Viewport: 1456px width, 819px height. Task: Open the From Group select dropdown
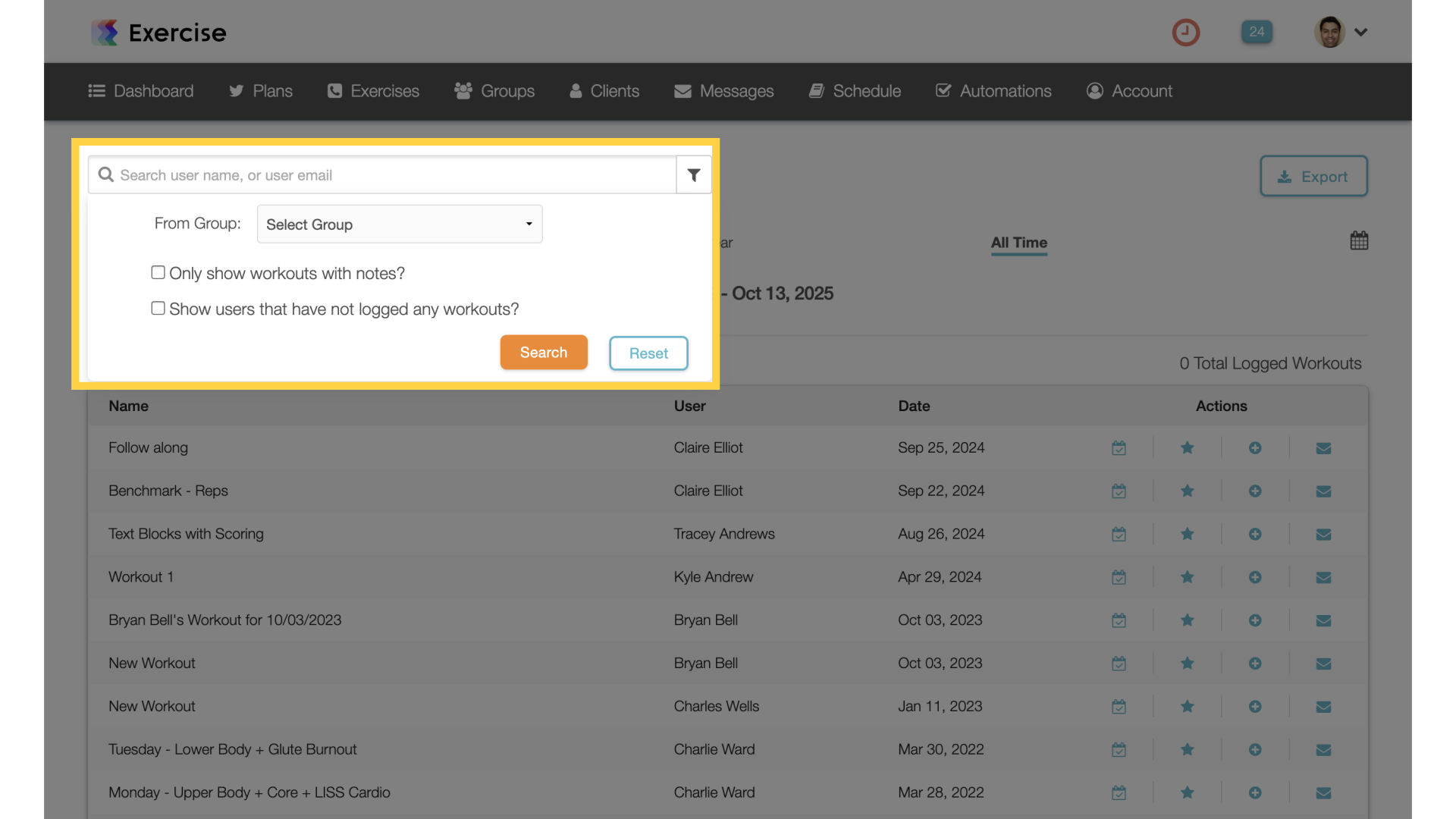pyautogui.click(x=399, y=223)
